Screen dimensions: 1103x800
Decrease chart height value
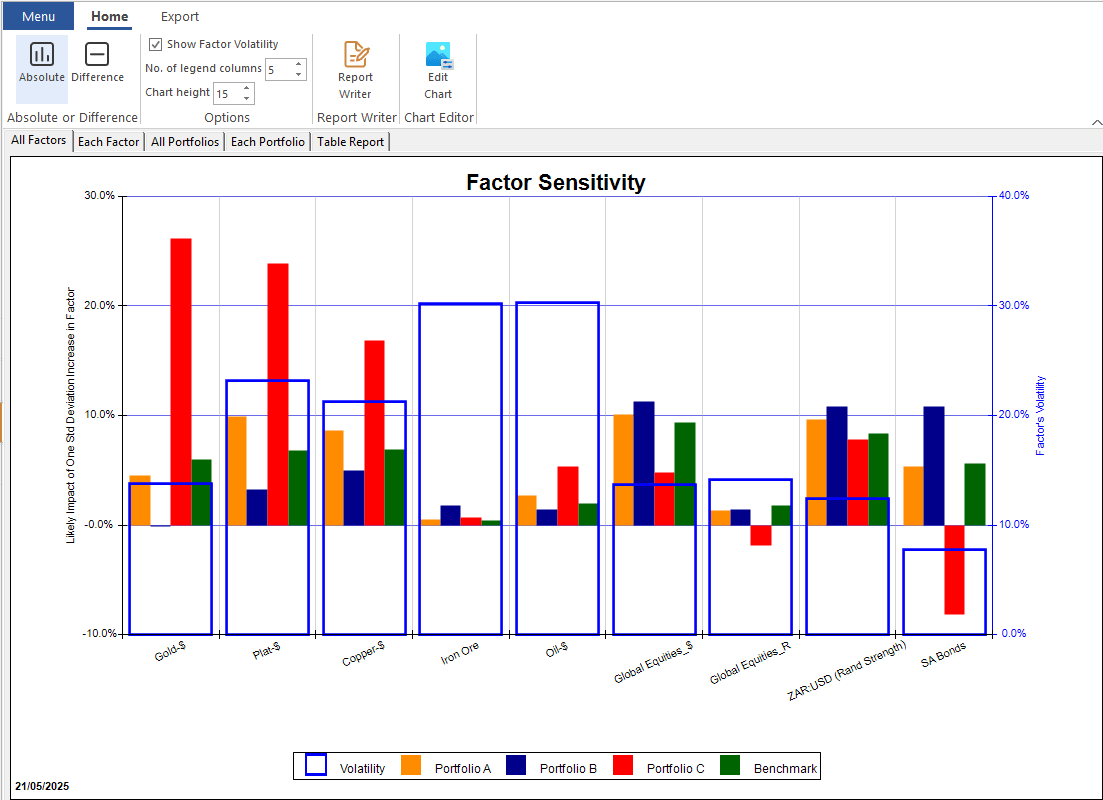(247, 99)
